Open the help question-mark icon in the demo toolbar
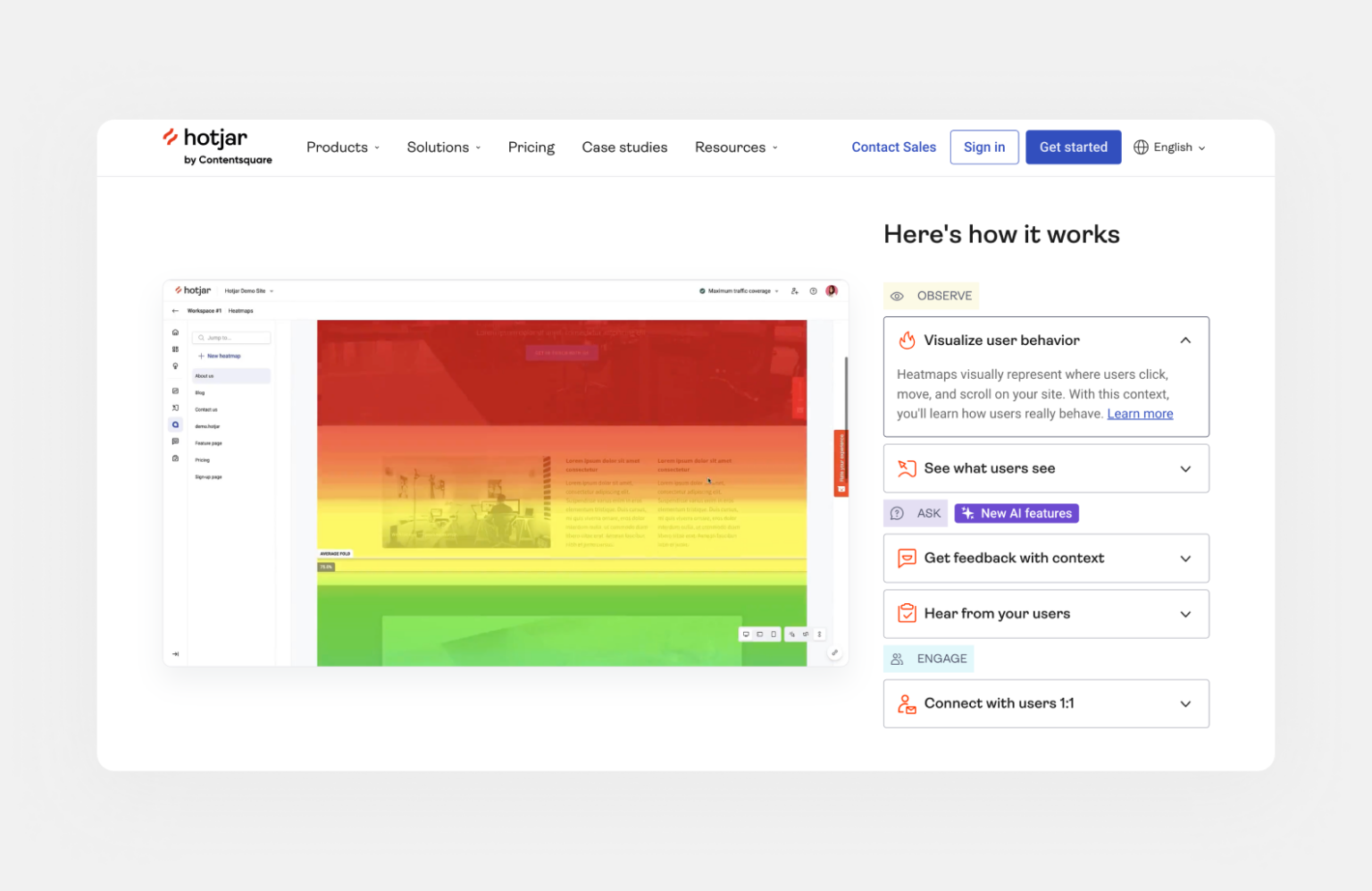This screenshot has height=891, width=1372. (813, 290)
